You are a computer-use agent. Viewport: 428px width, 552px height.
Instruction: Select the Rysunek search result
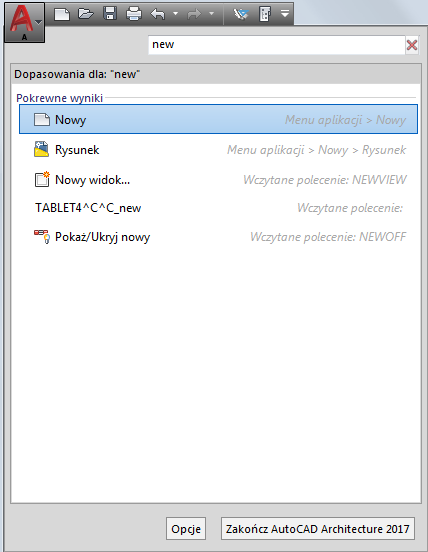pos(218,150)
